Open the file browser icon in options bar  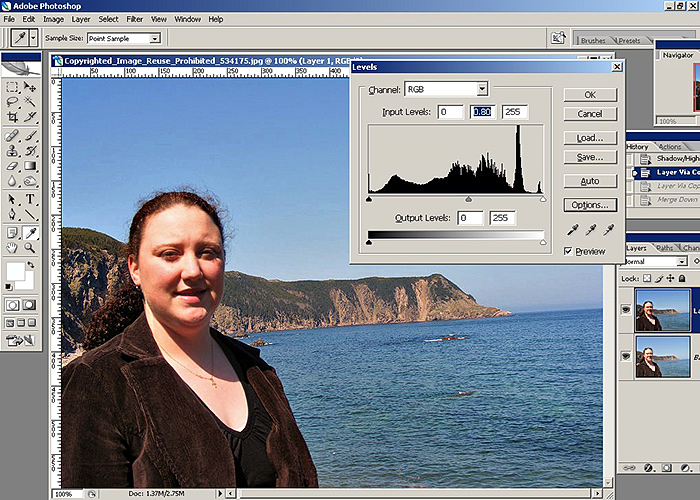[558, 38]
